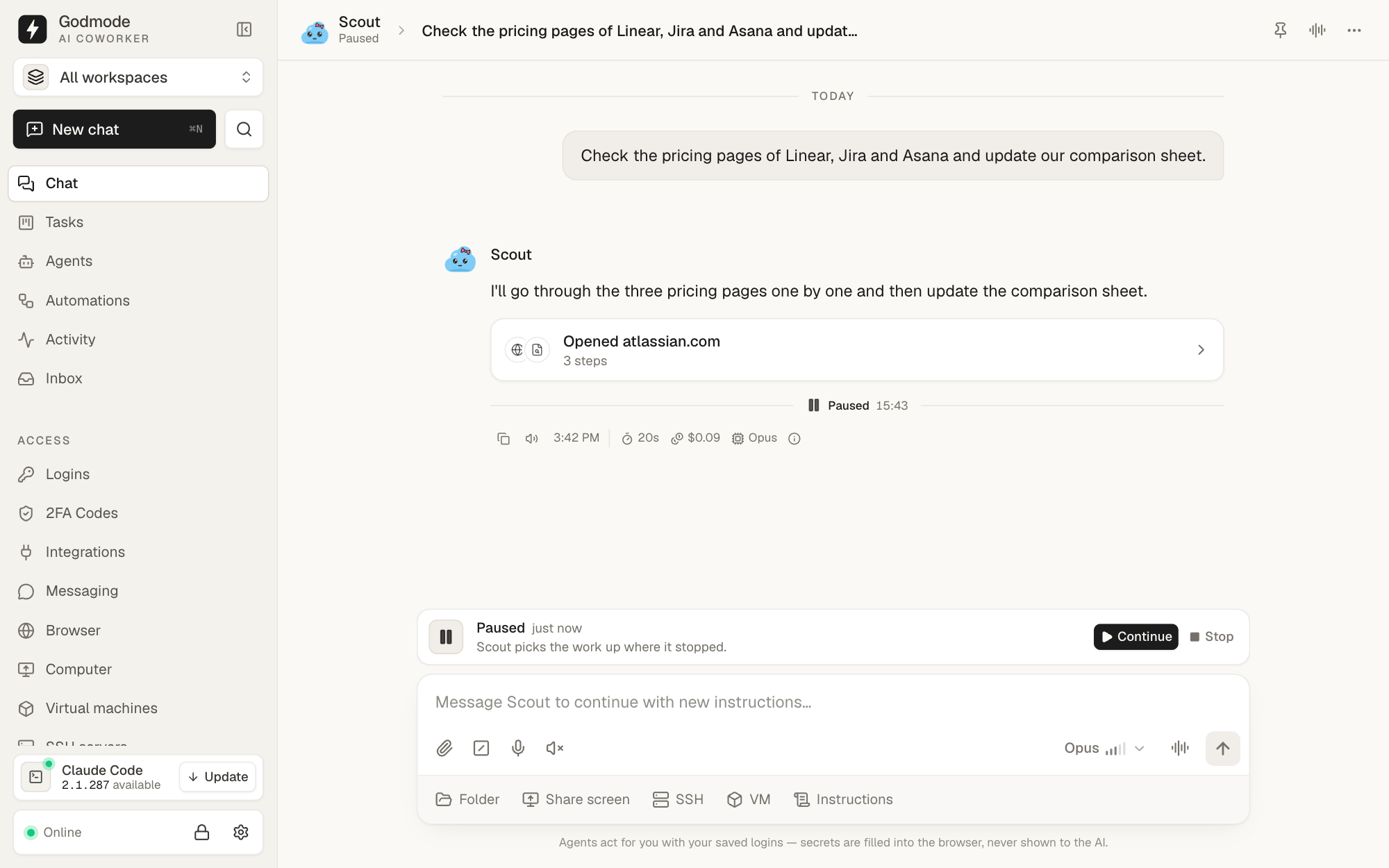Viewport: 1389px width, 868px height.
Task: Open the Inbox
Action: coord(138,378)
